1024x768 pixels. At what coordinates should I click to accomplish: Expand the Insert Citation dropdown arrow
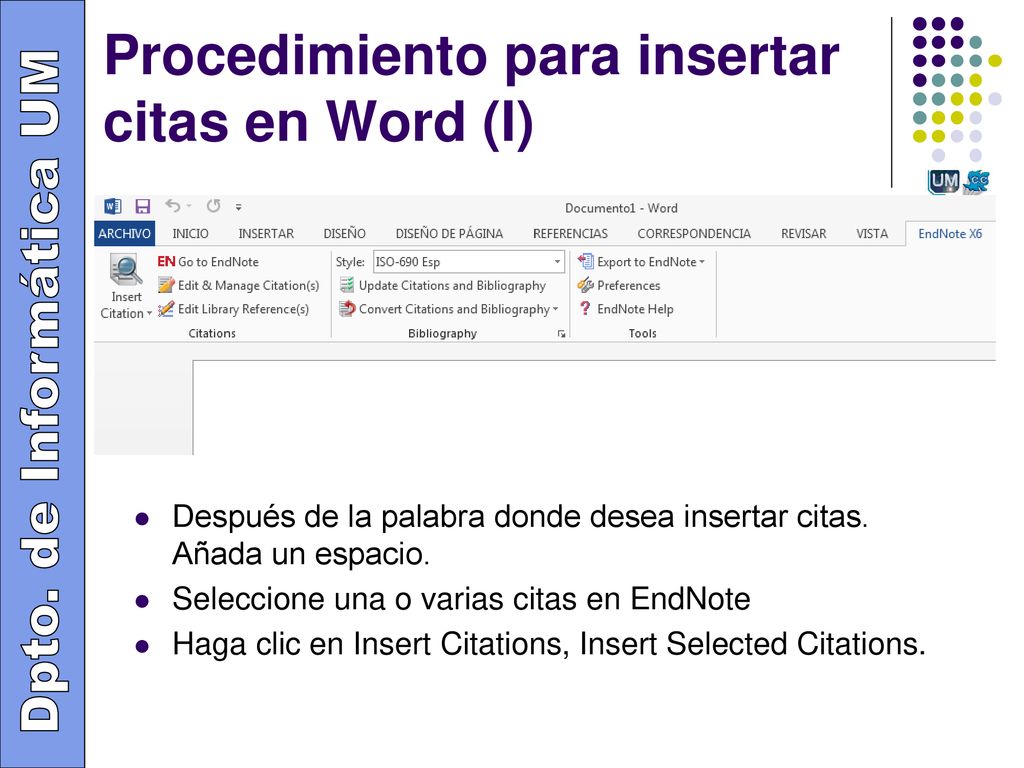pyautogui.click(x=150, y=313)
